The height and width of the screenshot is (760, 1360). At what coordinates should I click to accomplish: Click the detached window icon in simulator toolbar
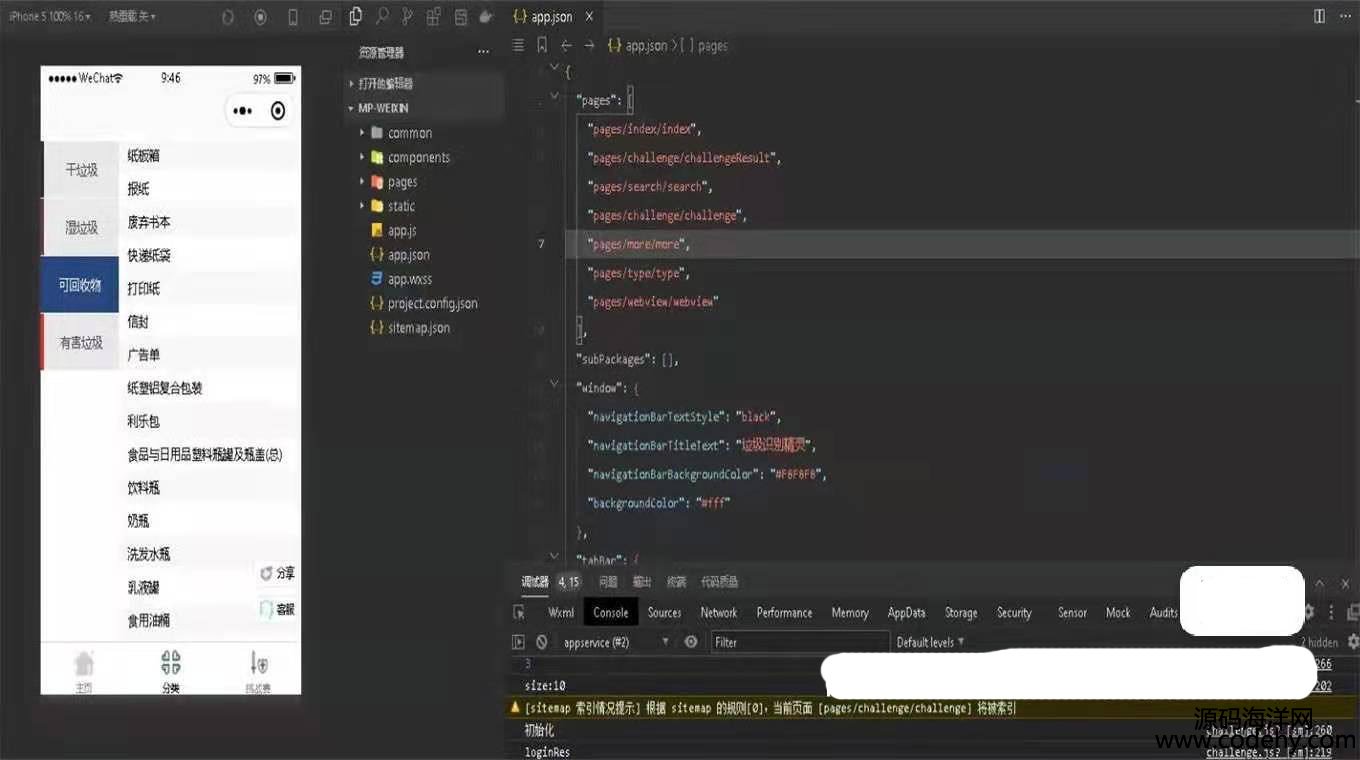(x=325, y=17)
